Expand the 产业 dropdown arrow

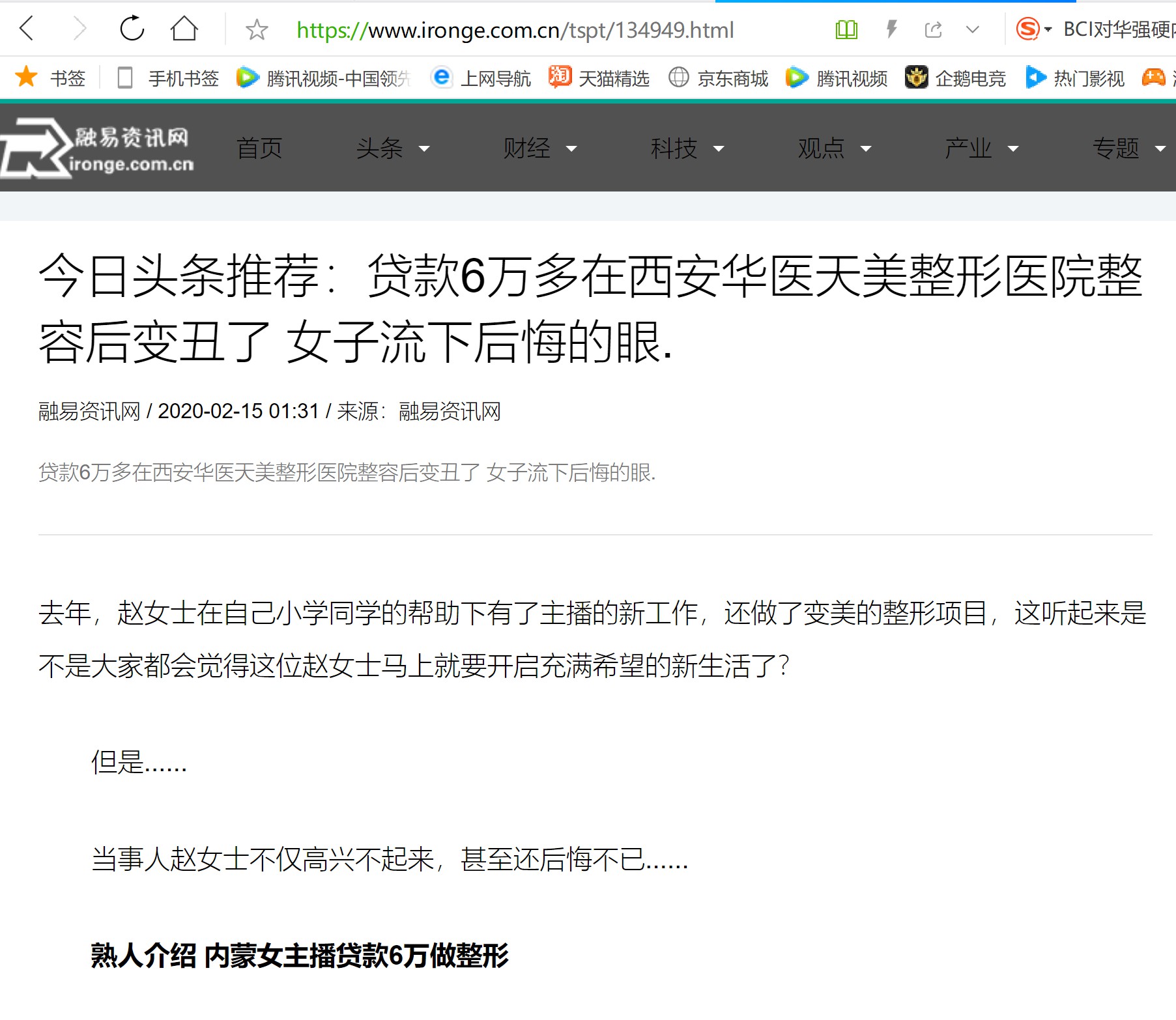click(1013, 149)
